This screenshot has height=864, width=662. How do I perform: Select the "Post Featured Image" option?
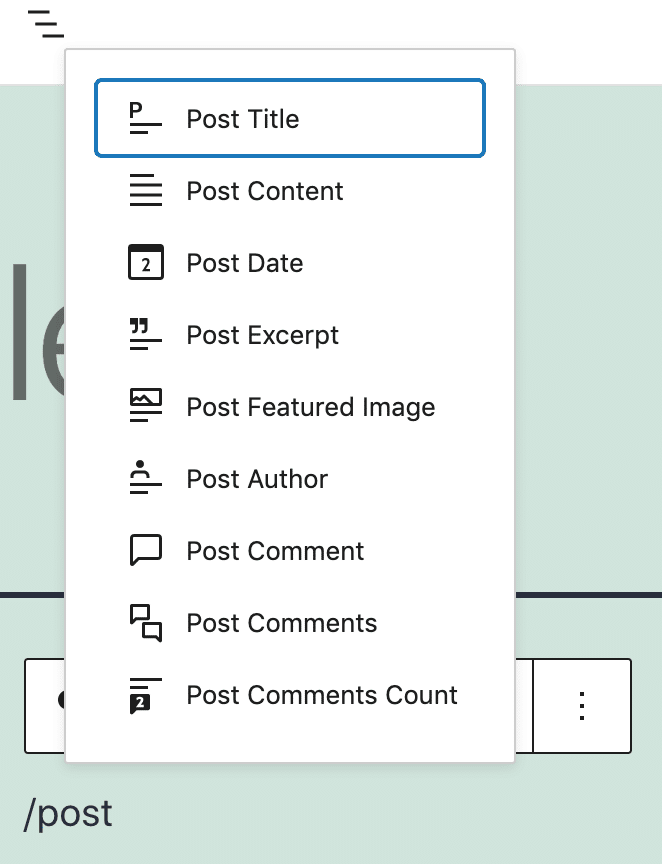(311, 407)
